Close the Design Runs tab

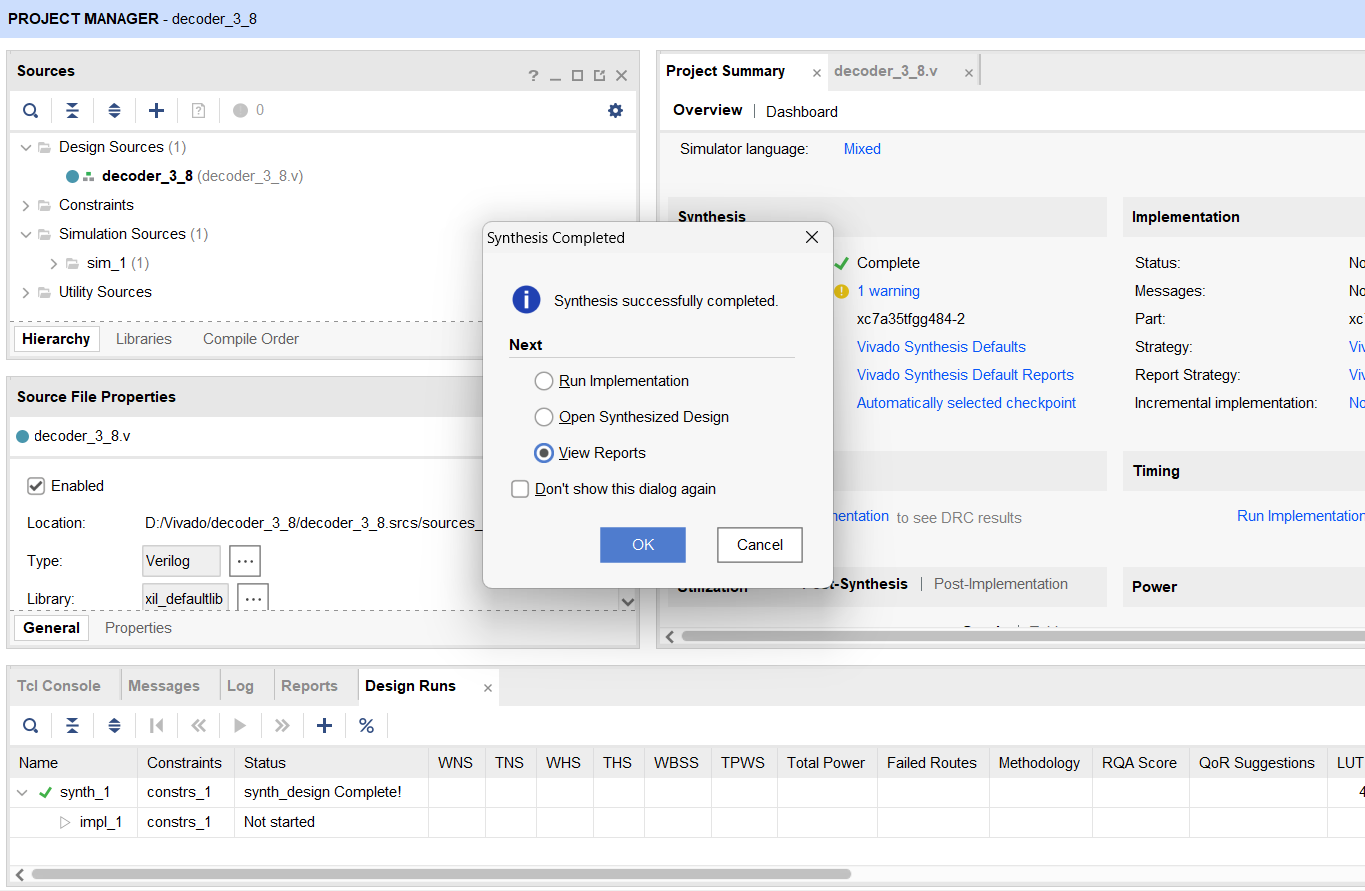click(x=488, y=688)
